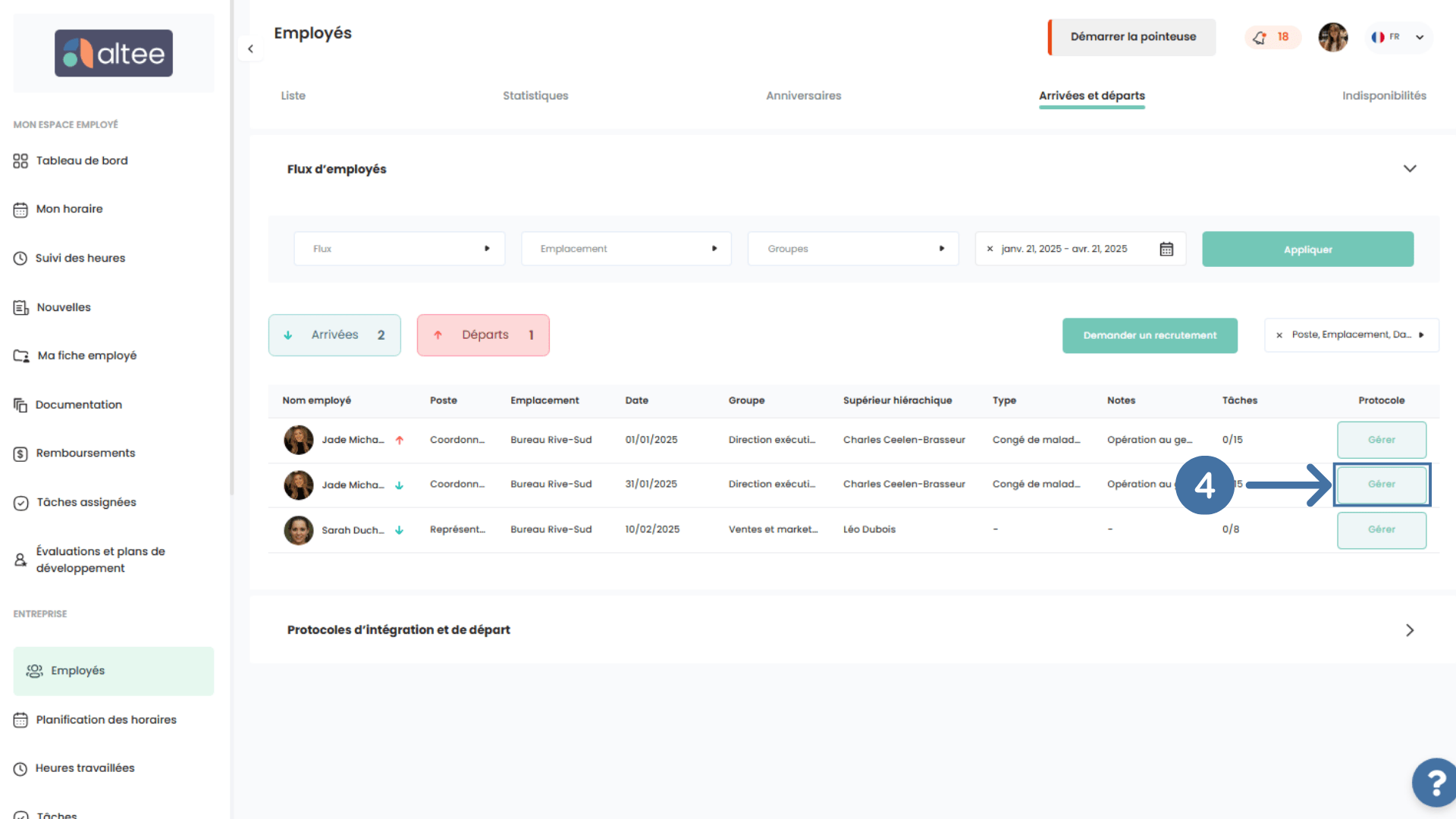Click Léo Dubois supervisor cell
The height and width of the screenshot is (819, 1456).
(x=869, y=530)
